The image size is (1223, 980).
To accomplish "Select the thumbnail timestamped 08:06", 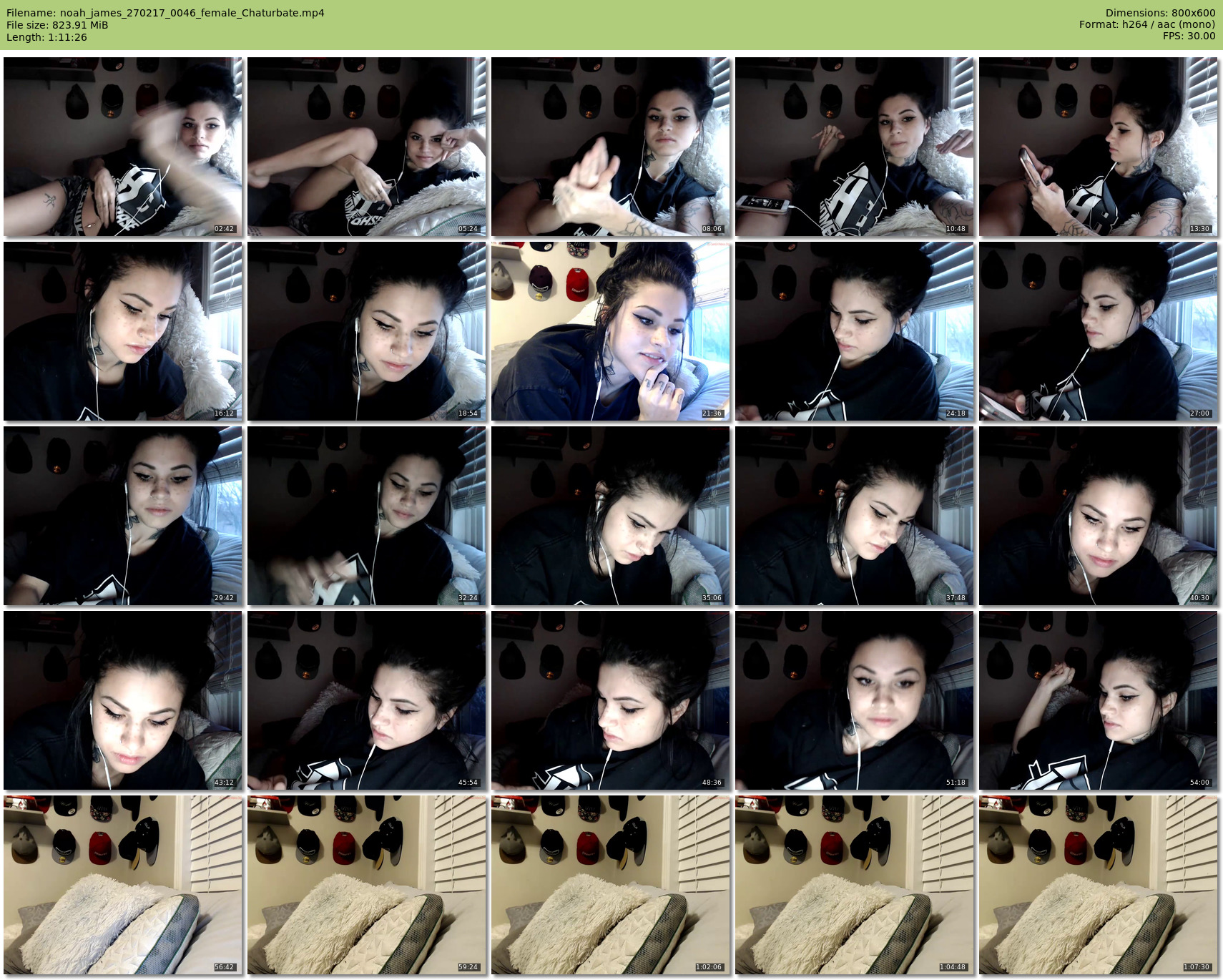I will 611,147.
